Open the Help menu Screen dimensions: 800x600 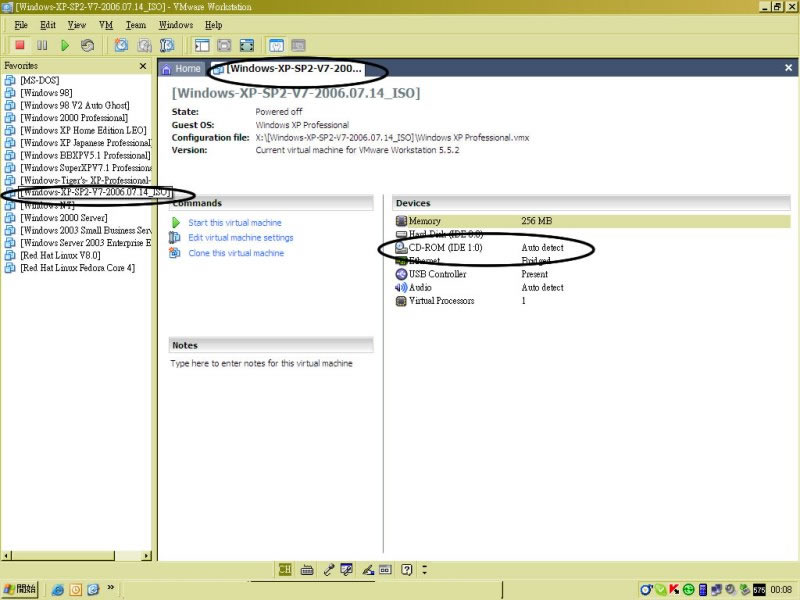point(214,24)
